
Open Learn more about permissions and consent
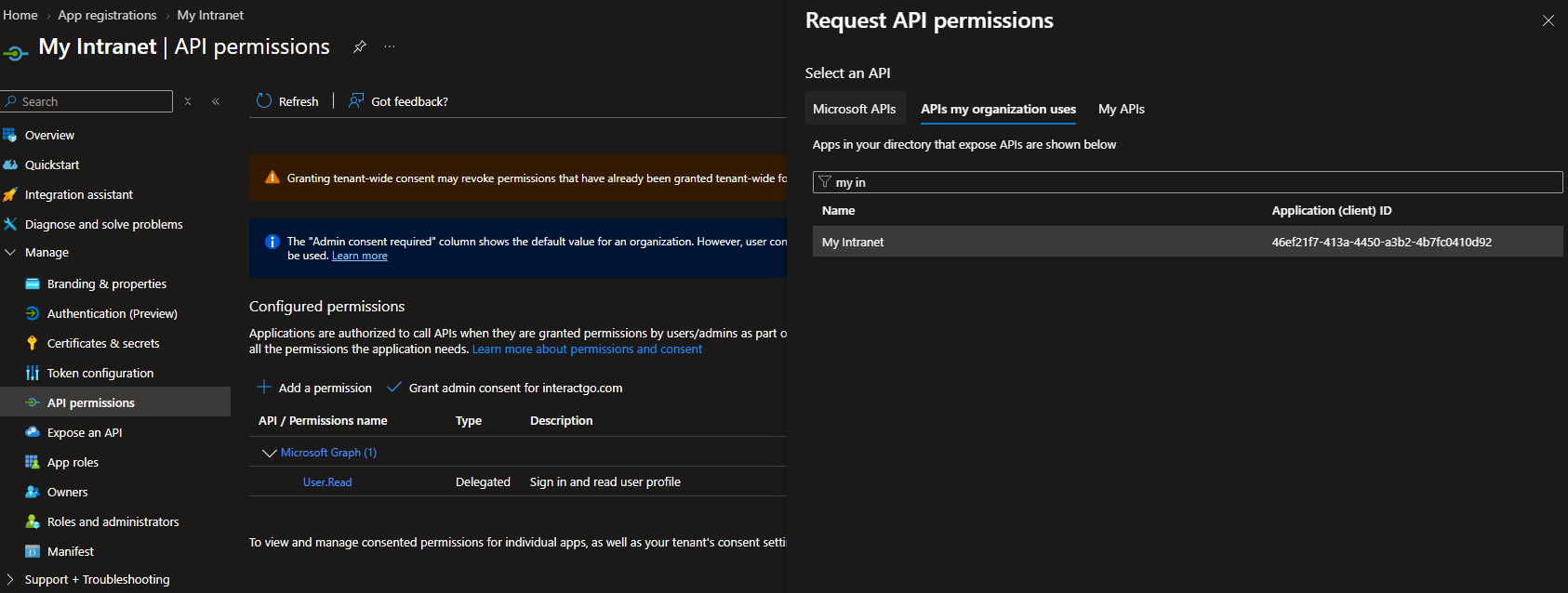click(x=587, y=349)
